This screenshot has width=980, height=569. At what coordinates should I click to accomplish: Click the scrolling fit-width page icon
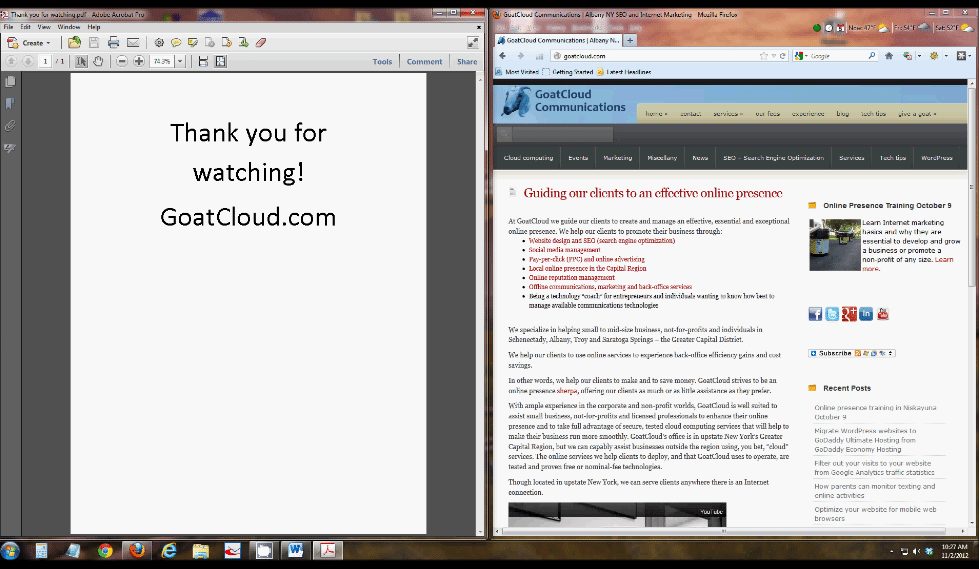(203, 61)
